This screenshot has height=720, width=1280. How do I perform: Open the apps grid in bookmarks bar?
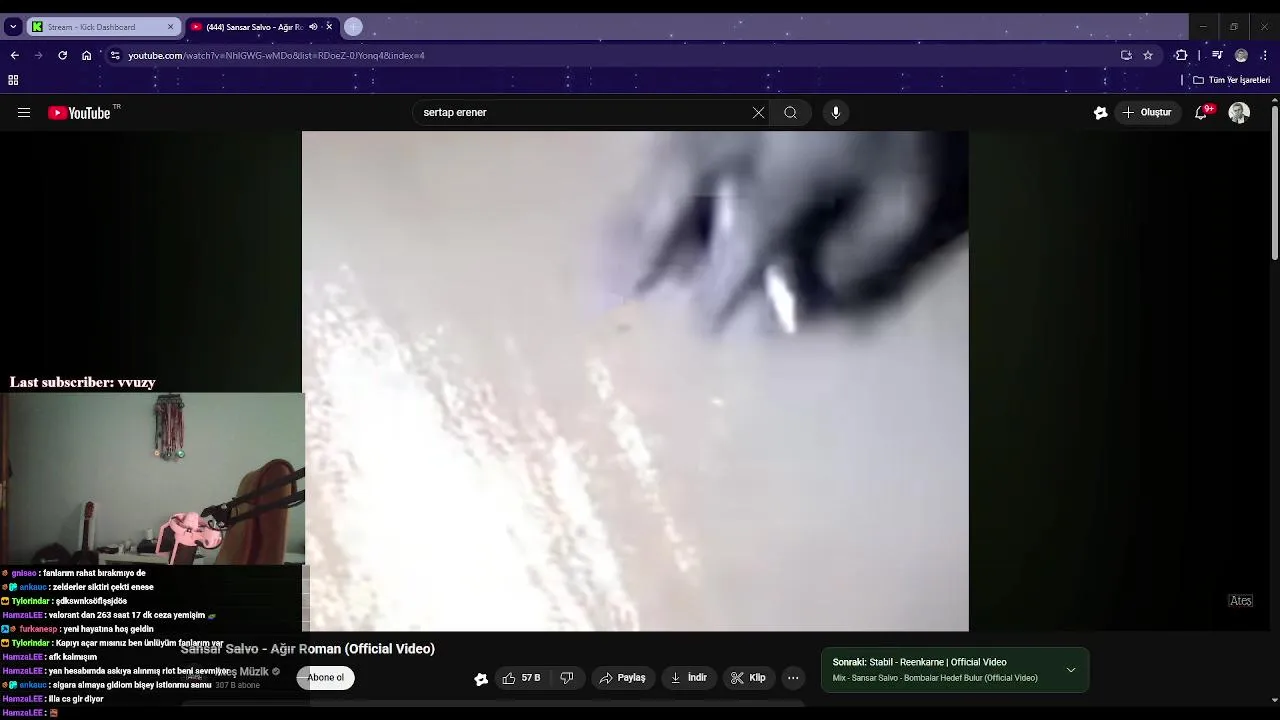13,80
